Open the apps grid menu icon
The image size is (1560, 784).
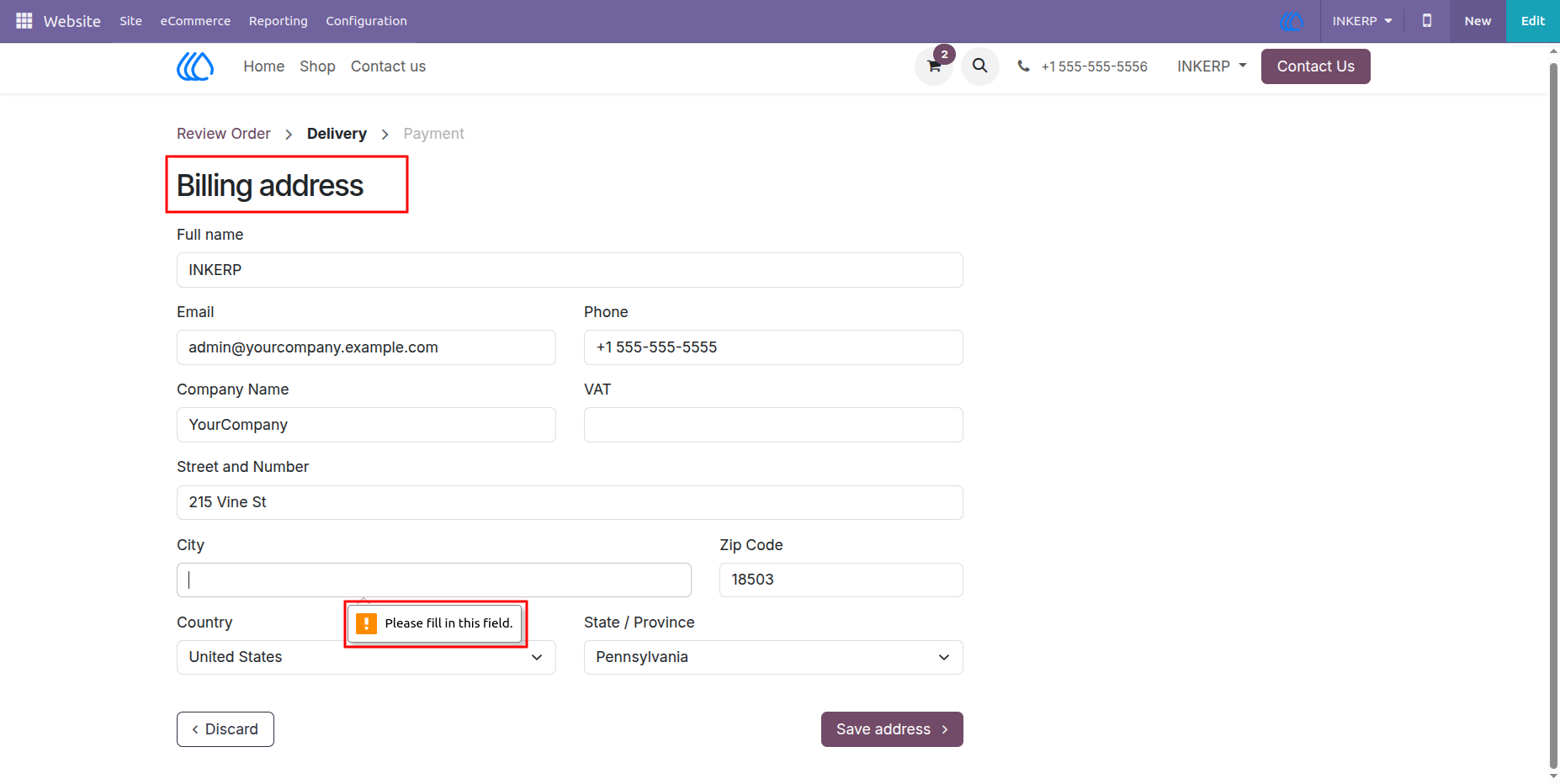pos(24,21)
